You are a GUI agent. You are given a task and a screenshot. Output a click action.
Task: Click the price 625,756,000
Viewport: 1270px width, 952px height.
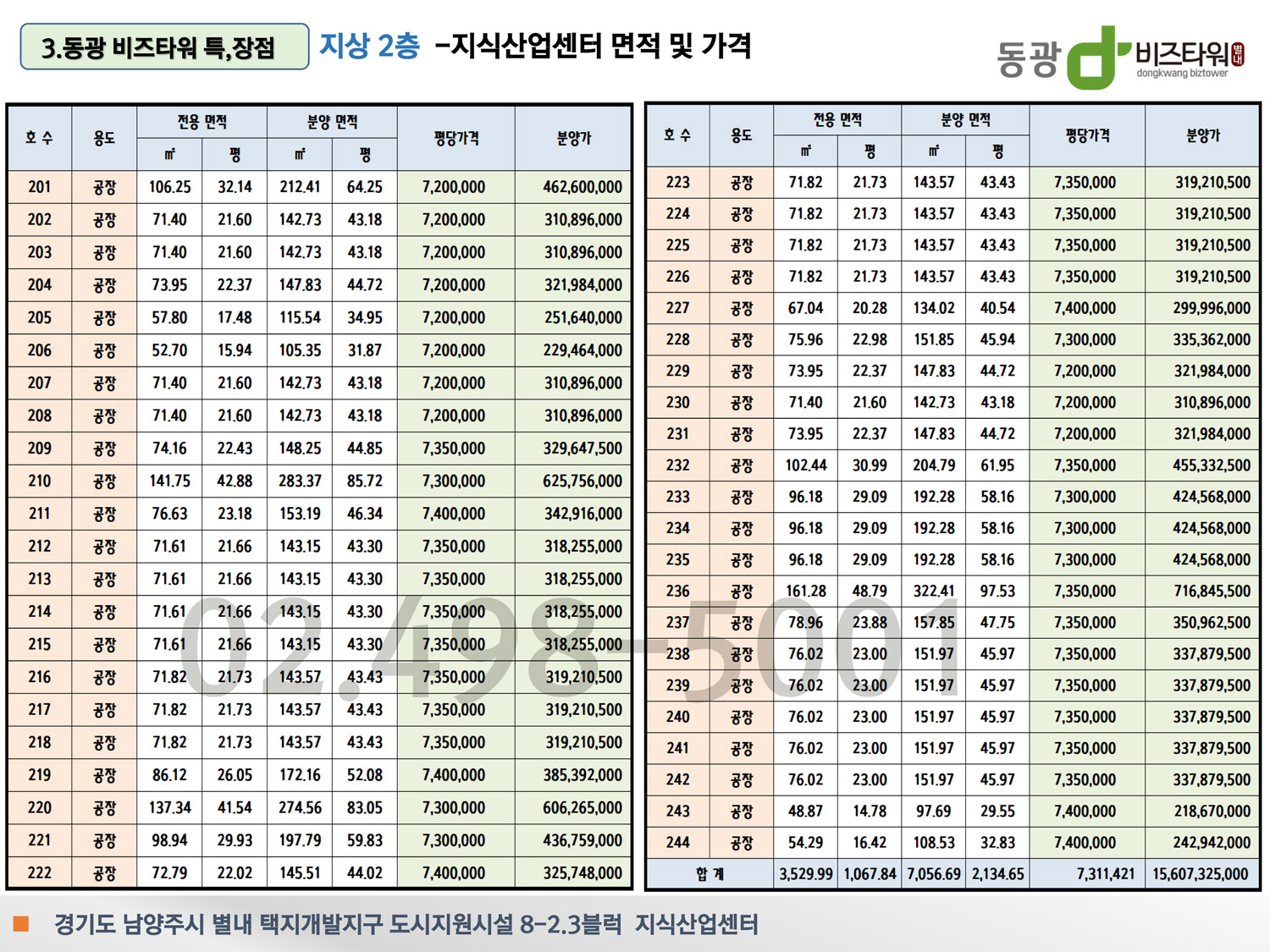583,481
